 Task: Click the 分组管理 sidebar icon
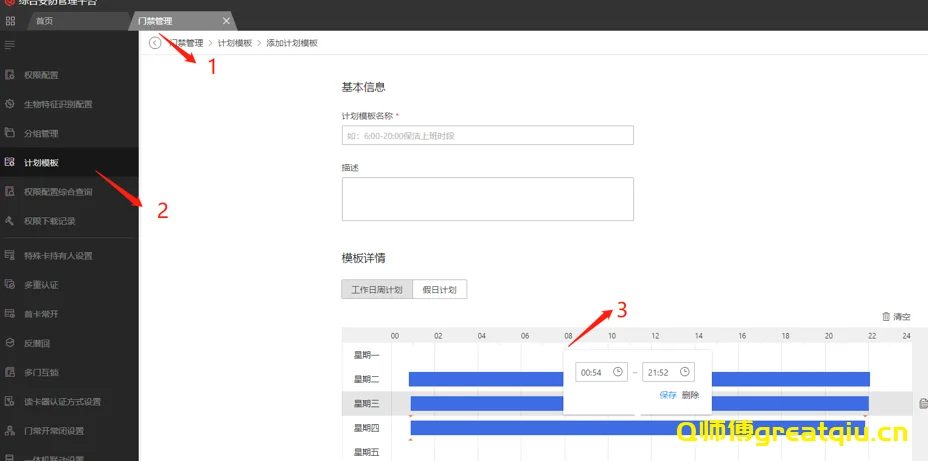click(10, 133)
